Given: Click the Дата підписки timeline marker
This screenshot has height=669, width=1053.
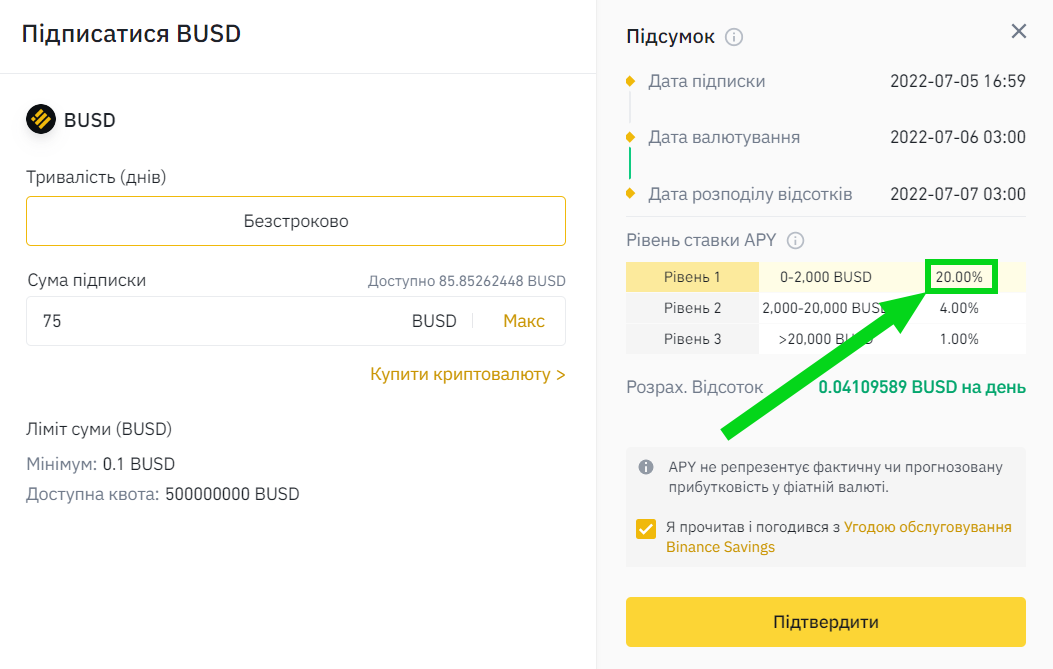Looking at the screenshot, I should click(630, 81).
